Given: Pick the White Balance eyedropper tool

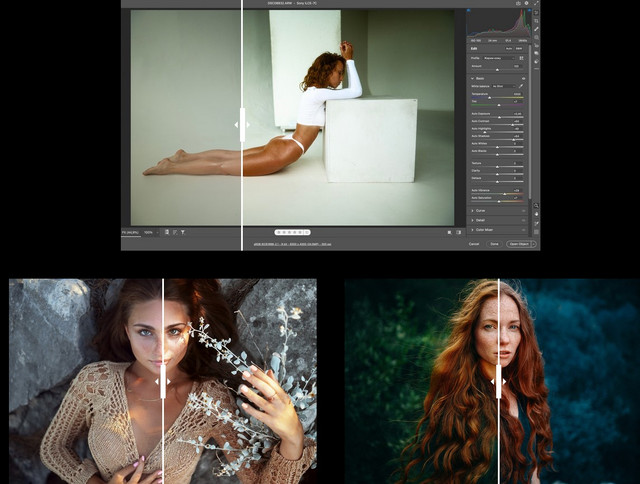Looking at the screenshot, I should coord(522,87).
